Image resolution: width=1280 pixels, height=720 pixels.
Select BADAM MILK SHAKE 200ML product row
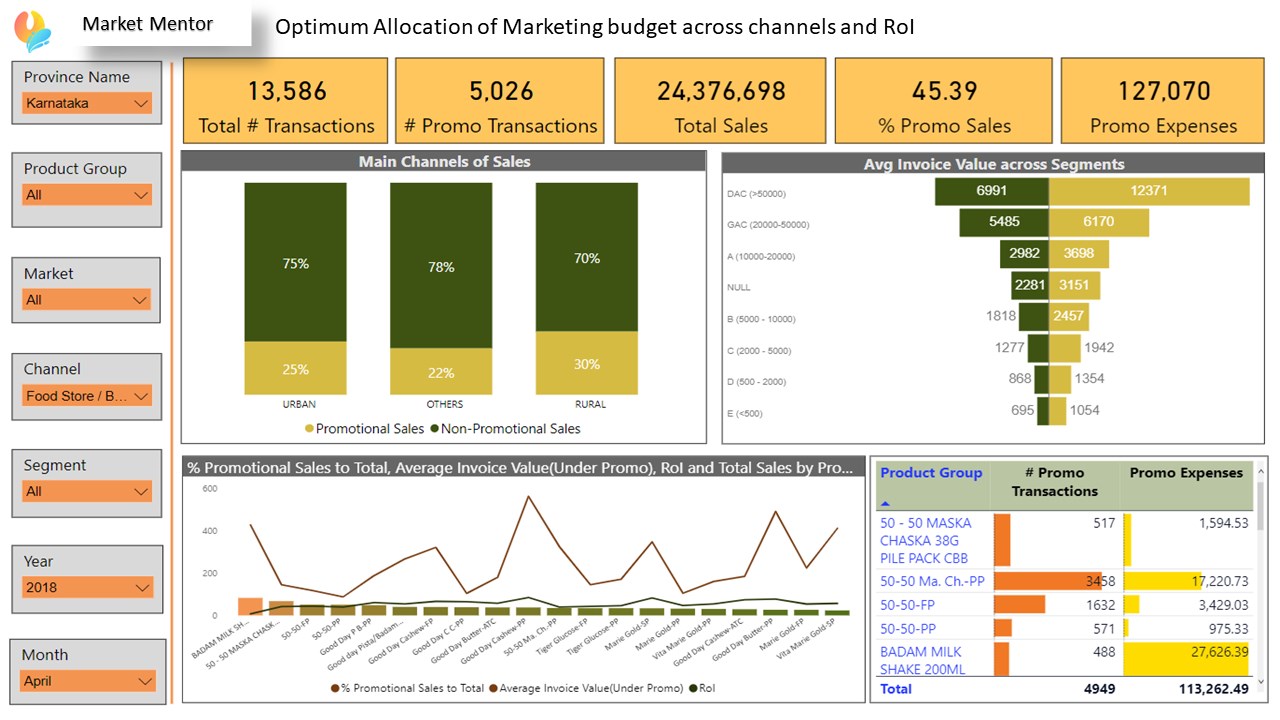(x=1064, y=660)
